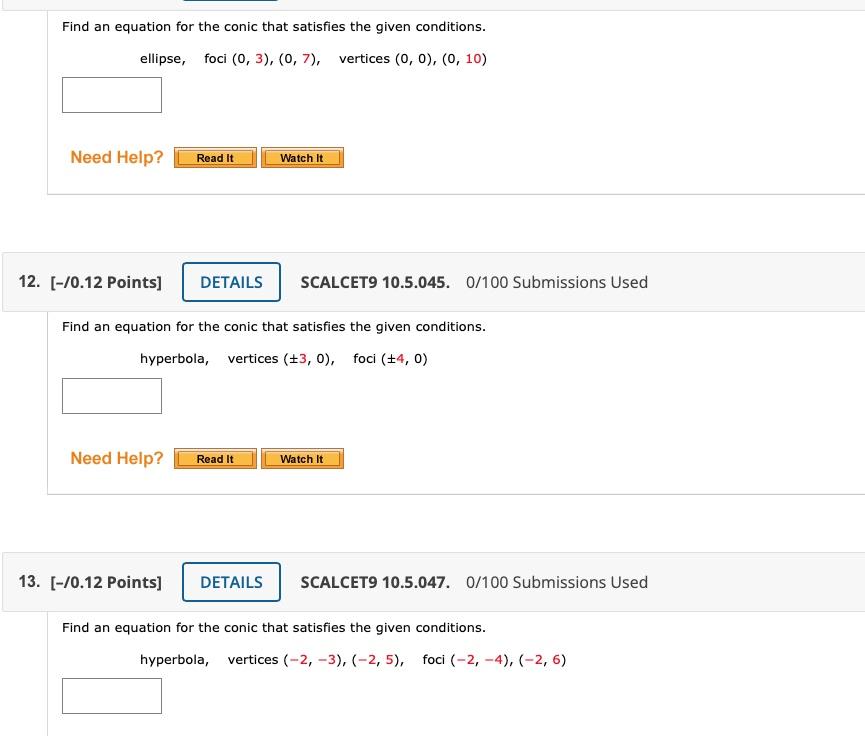
Task: Click the DETAILS button for problem 13
Action: pos(231,582)
